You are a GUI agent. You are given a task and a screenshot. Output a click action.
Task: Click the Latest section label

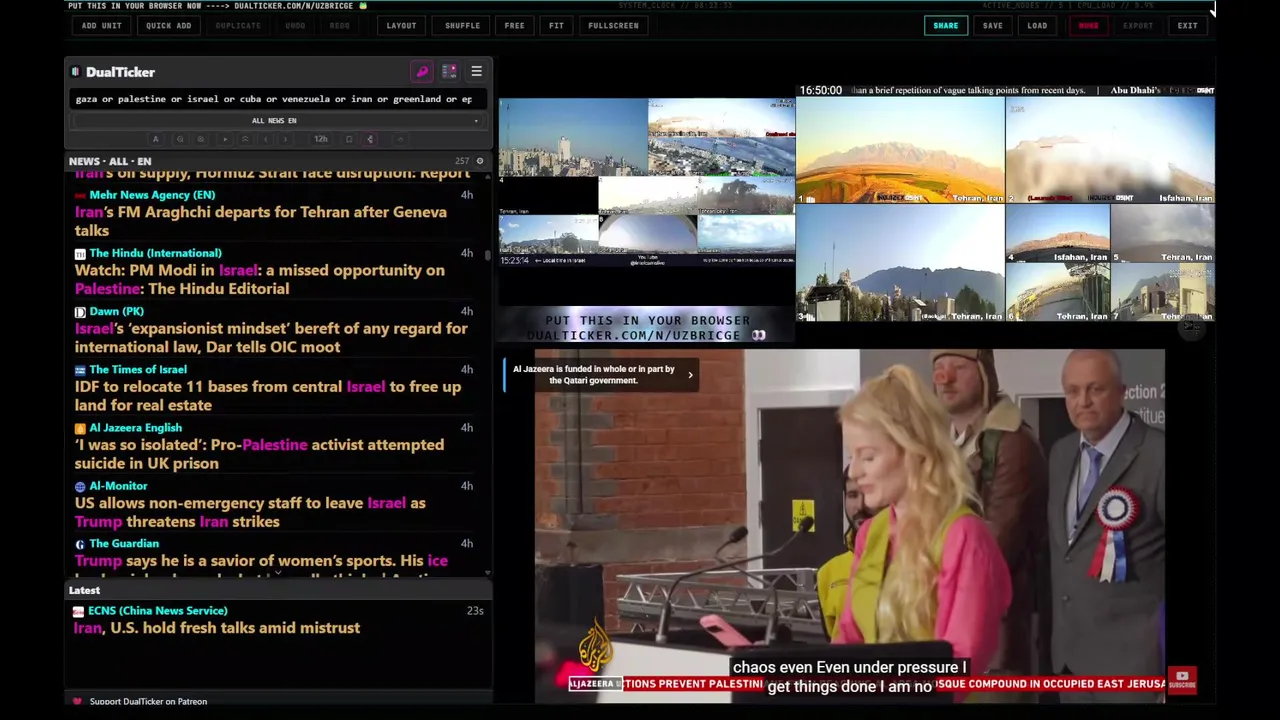click(x=84, y=590)
